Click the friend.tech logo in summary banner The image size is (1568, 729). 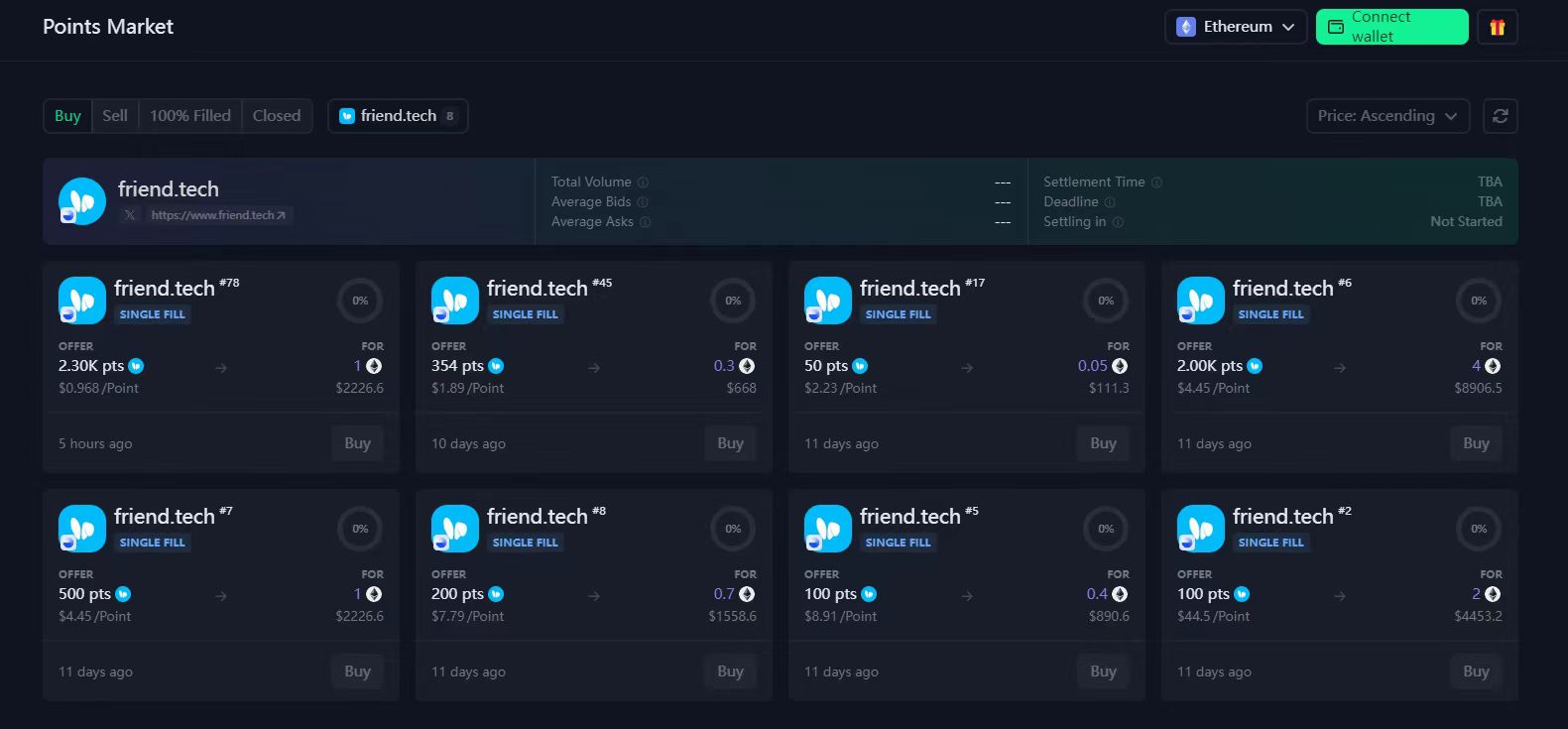click(82, 201)
